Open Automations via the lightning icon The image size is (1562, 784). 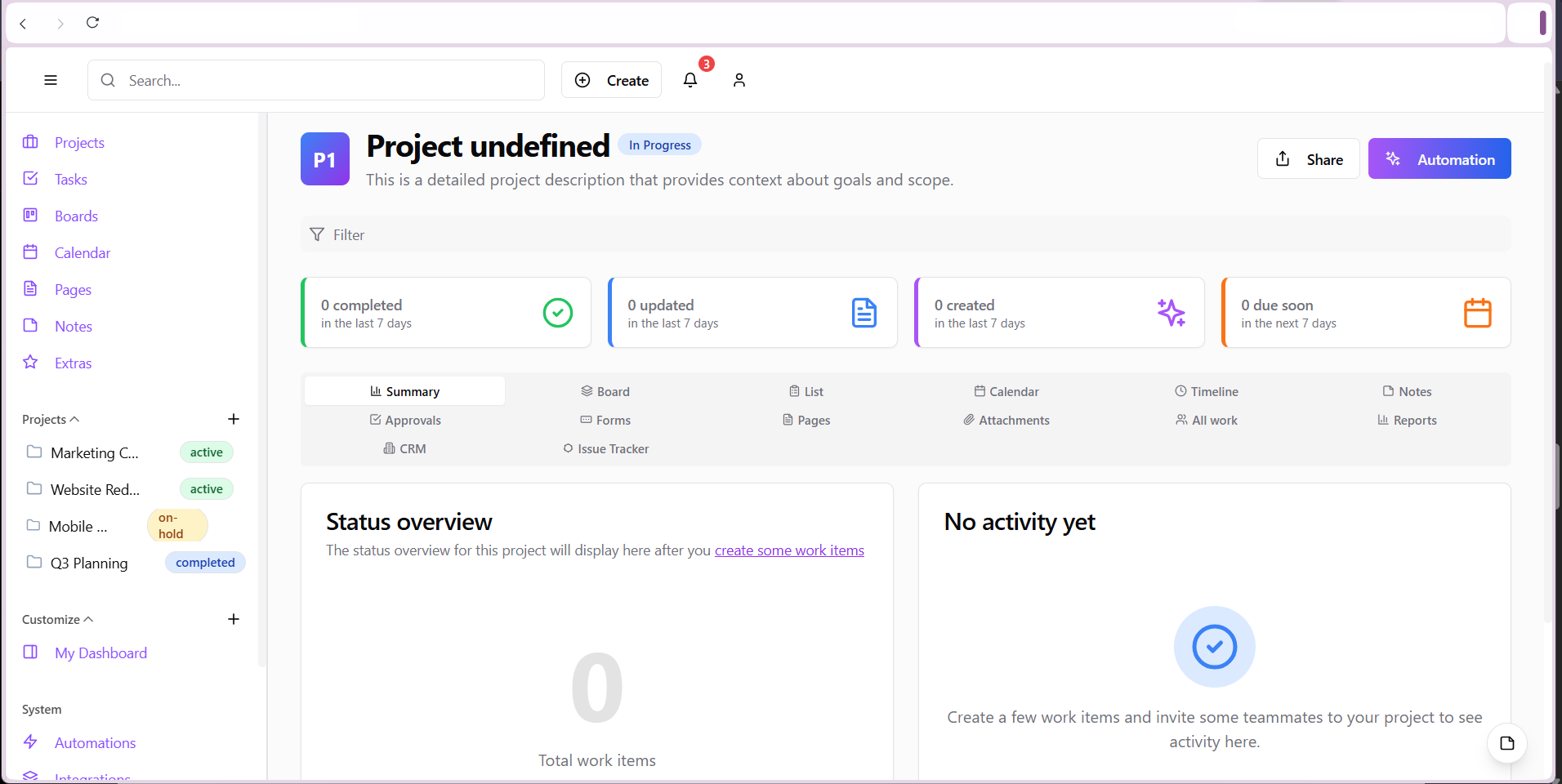point(30,742)
